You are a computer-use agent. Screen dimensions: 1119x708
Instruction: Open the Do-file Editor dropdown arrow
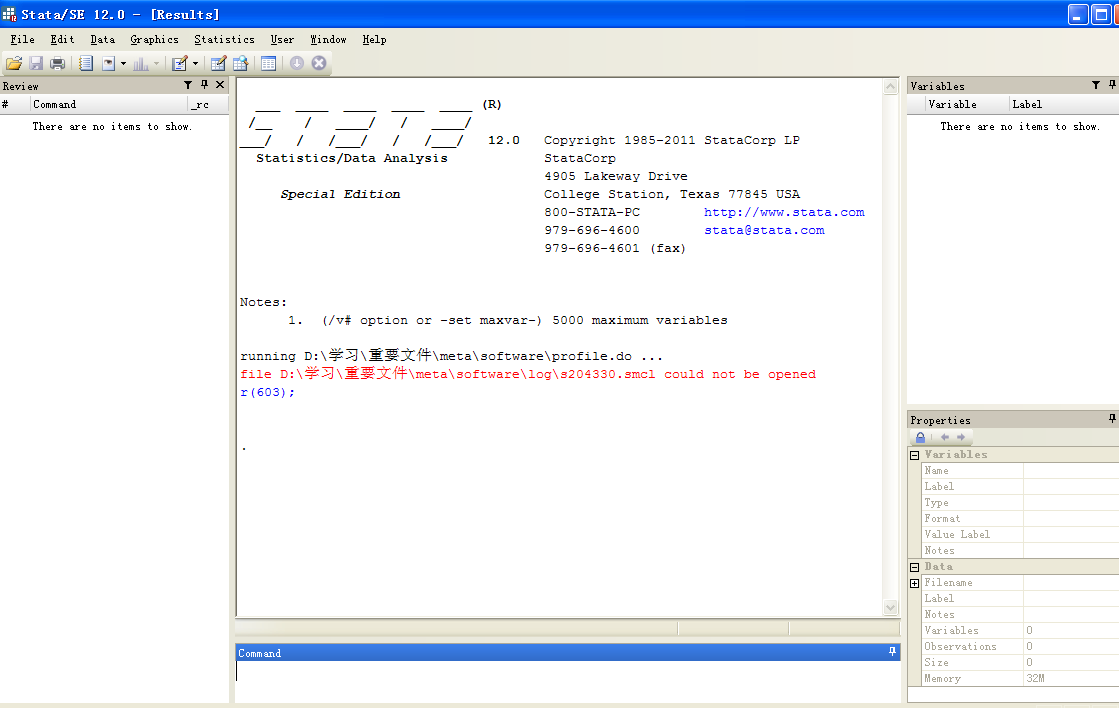pyautogui.click(x=196, y=64)
